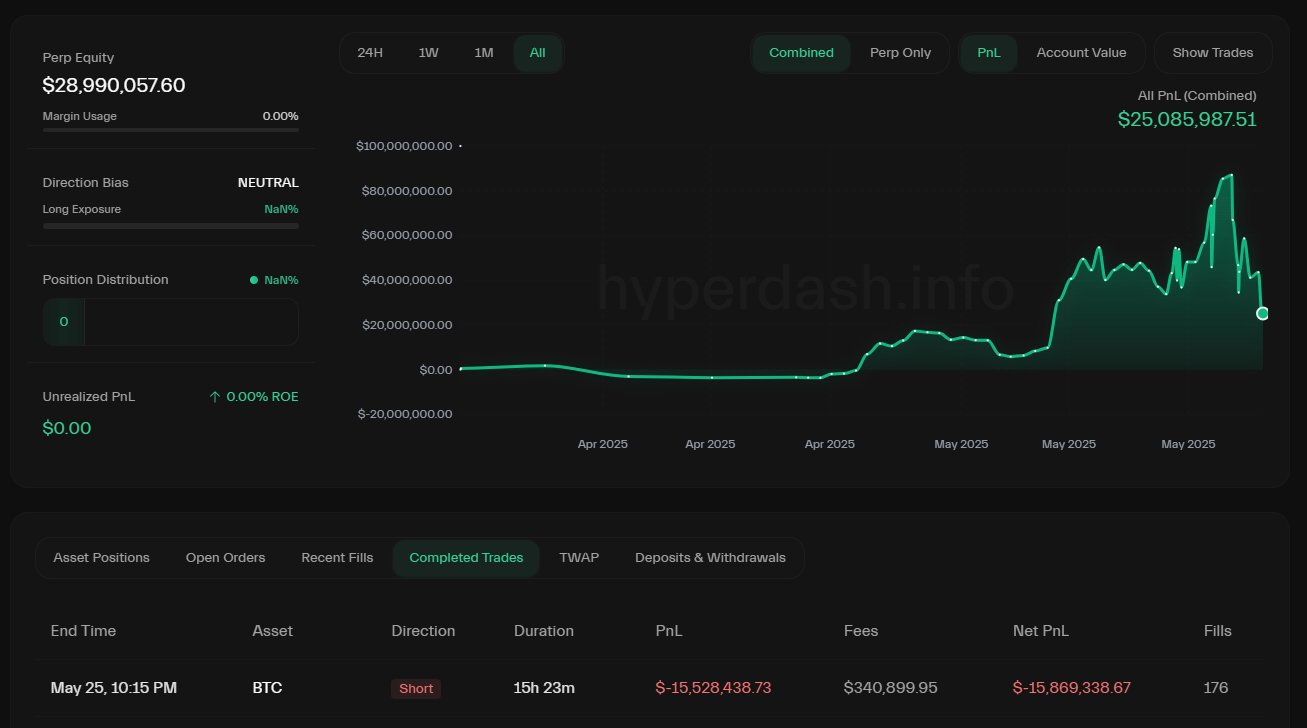This screenshot has height=728, width=1307.
Task: Click the $25,085,987.51 All PnL value
Action: [x=1187, y=119]
